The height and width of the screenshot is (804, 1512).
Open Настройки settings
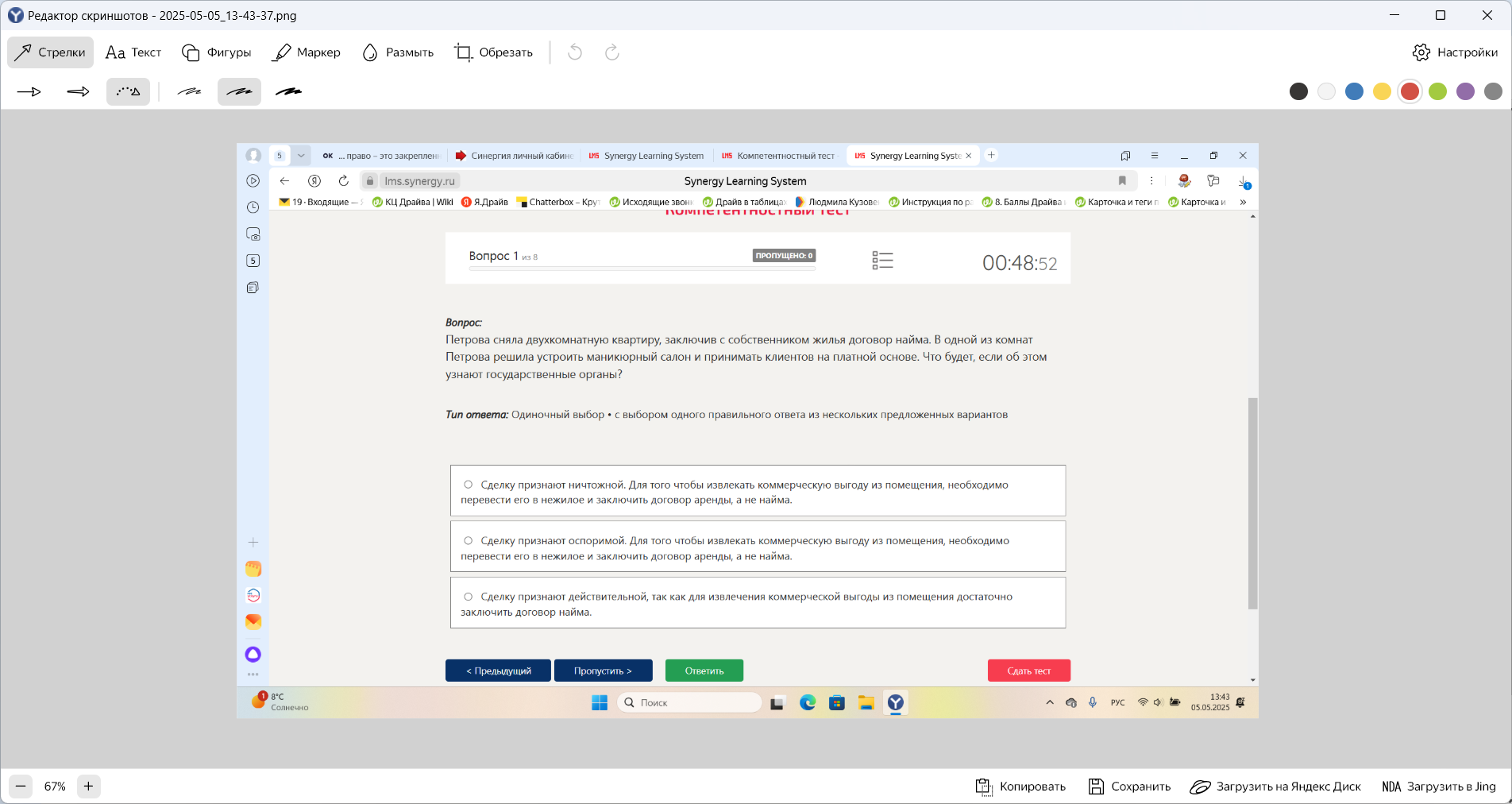(1456, 52)
